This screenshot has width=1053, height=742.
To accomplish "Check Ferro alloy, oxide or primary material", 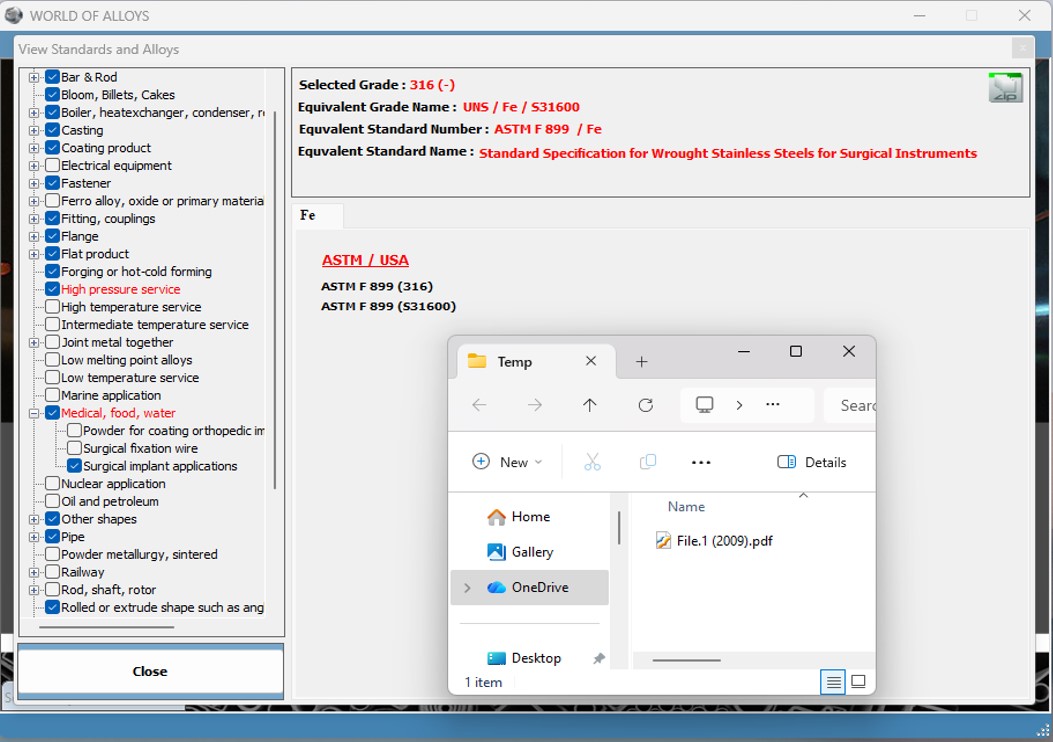I will [x=52, y=200].
